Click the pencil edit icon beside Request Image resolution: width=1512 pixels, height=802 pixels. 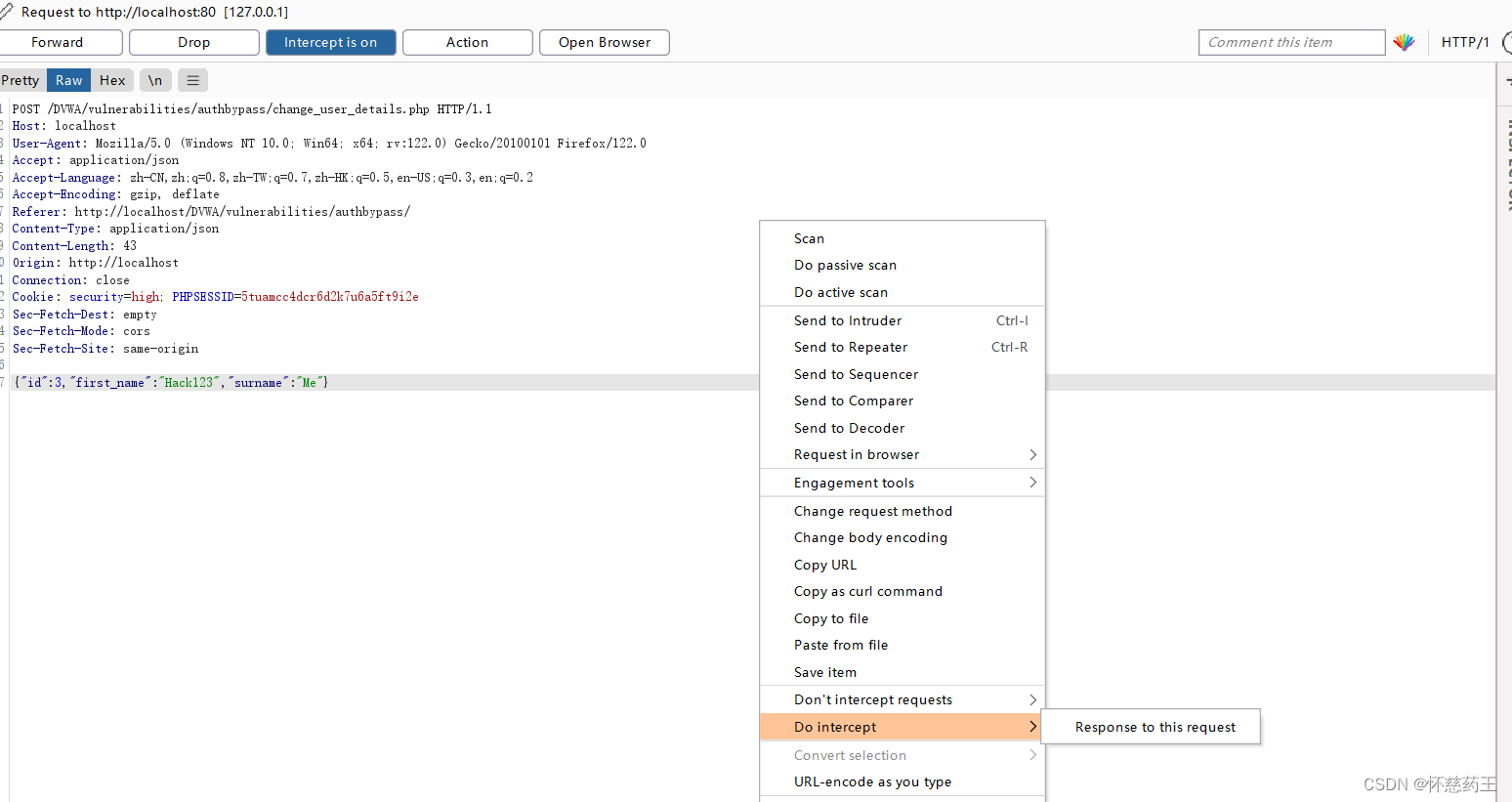6,12
